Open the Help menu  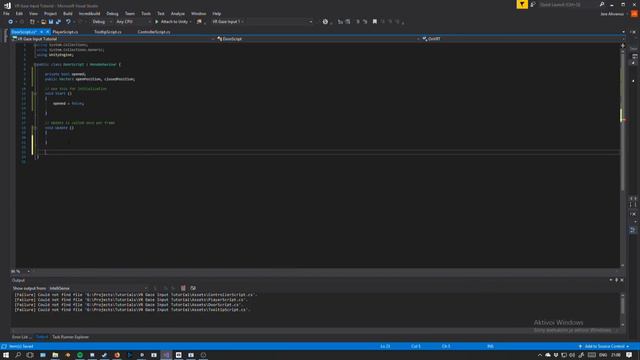pyautogui.click(x=217, y=13)
